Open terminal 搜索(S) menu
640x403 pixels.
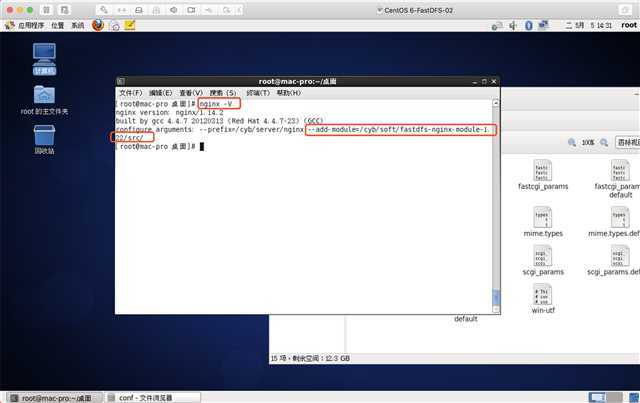(223, 93)
